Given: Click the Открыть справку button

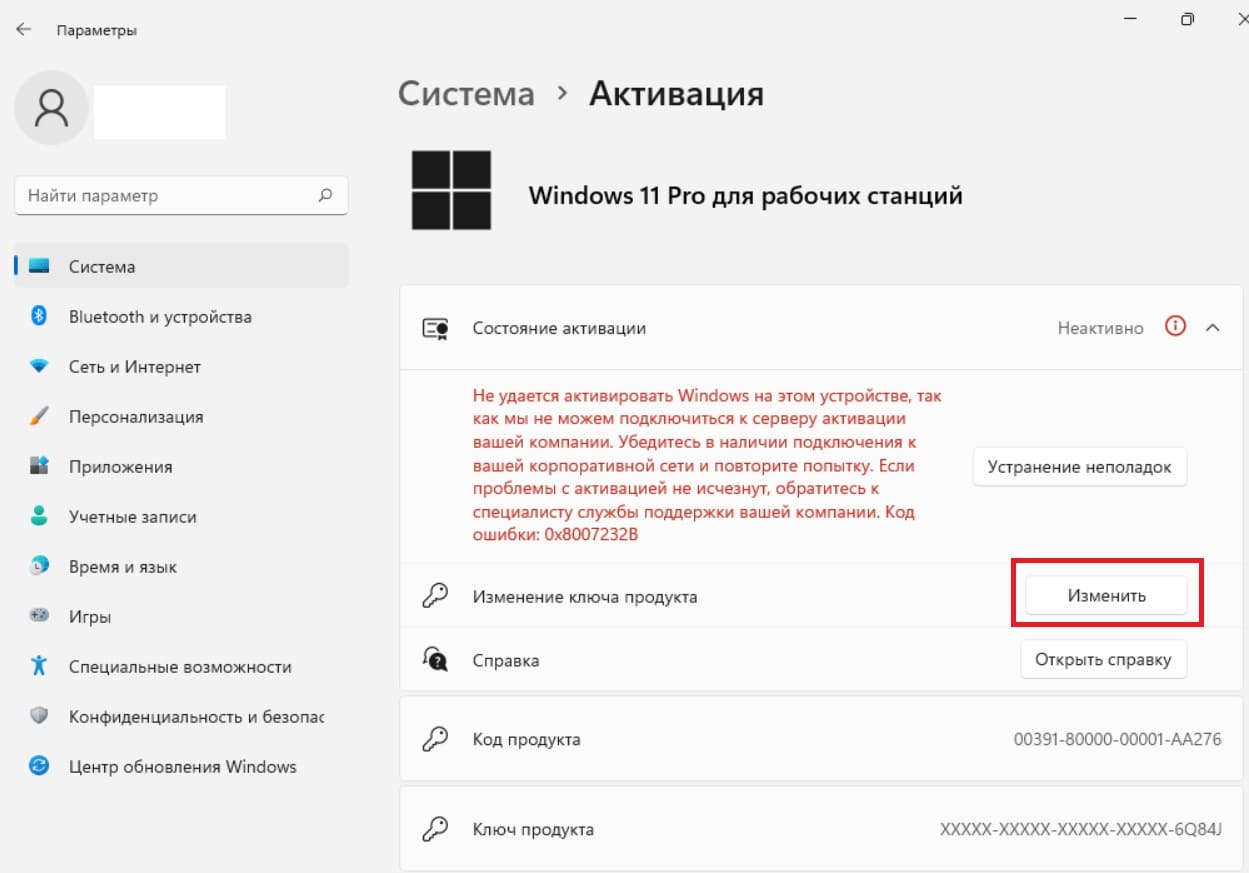Looking at the screenshot, I should tap(1103, 660).
